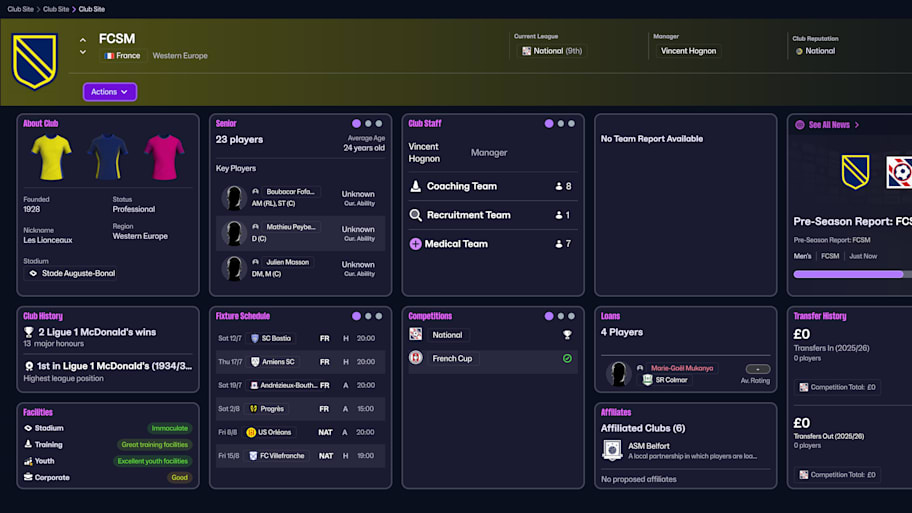Open Transfers In Competition Total chip
The image size is (912, 513).
(x=837, y=387)
